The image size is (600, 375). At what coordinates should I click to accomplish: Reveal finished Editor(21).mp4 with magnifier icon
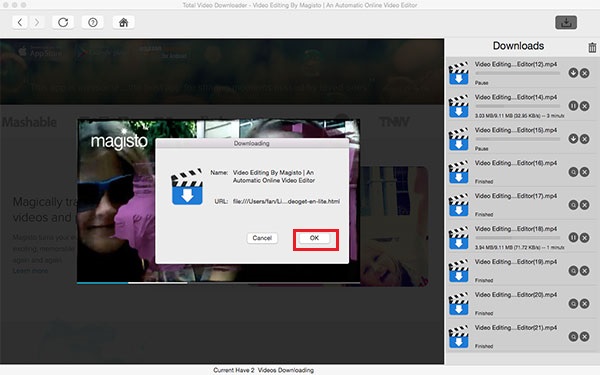(573, 336)
